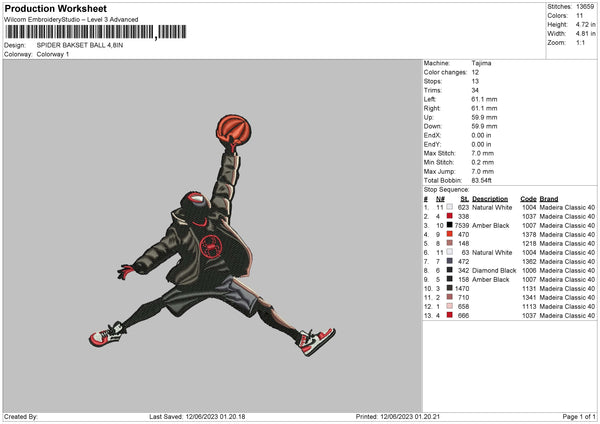
Task: Select the Width value '4.81 in'
Action: (585, 34)
